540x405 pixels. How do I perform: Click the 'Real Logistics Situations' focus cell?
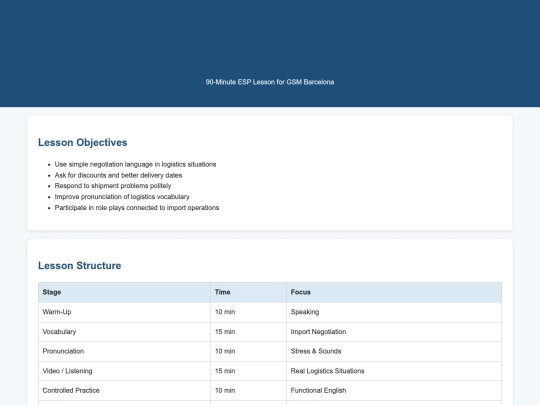click(x=394, y=371)
